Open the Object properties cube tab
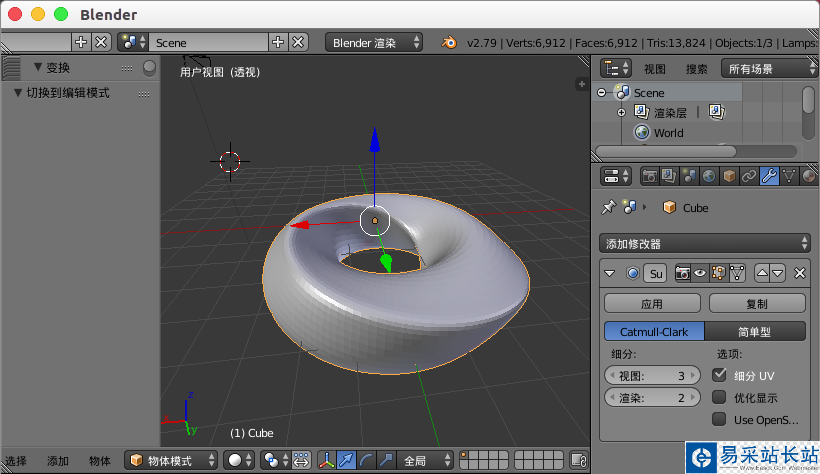 click(728, 176)
